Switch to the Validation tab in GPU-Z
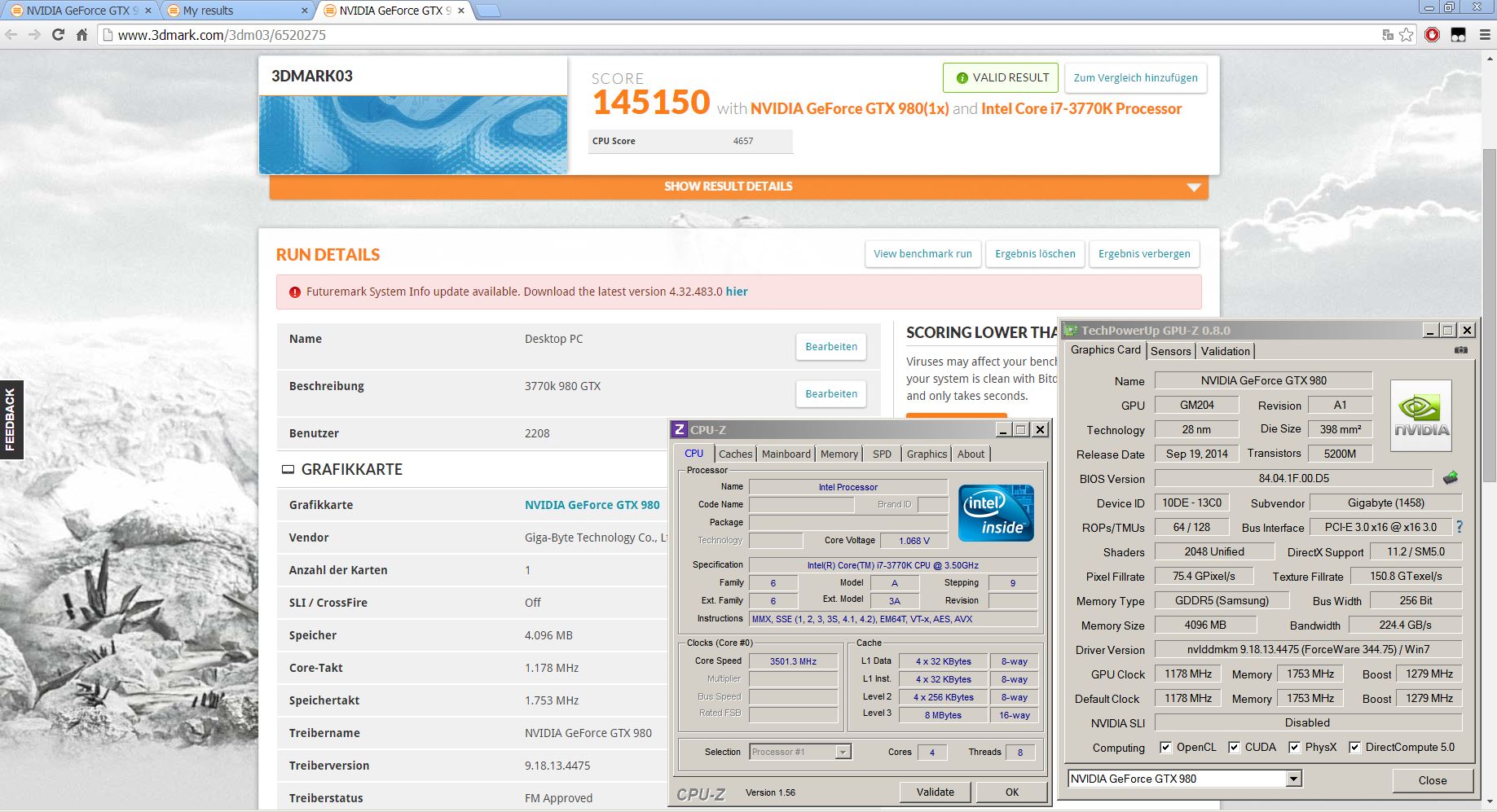Screen dimensions: 1497x812 (1225, 351)
